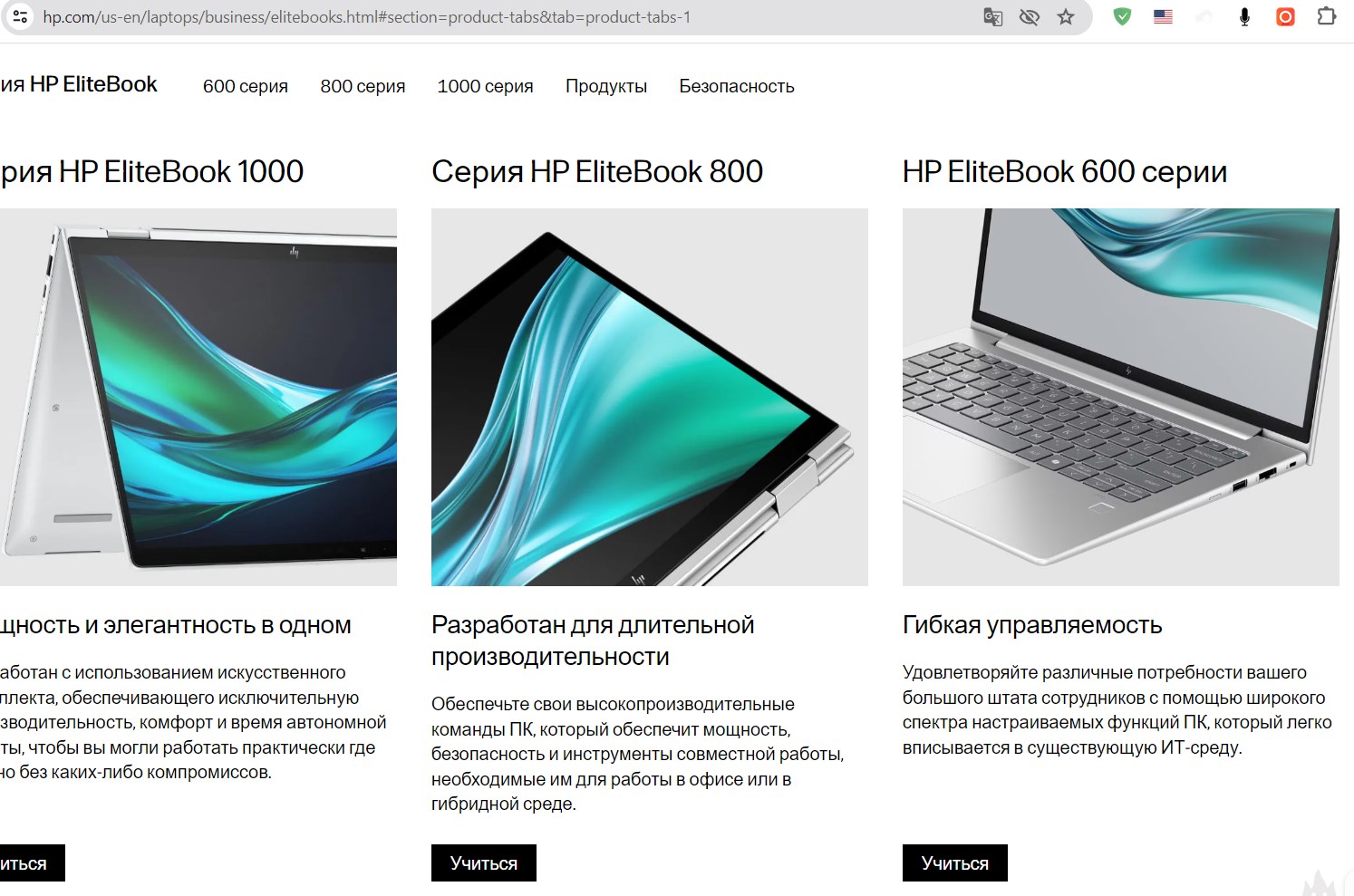
Task: View site information icon in address bar
Action: (x=20, y=16)
